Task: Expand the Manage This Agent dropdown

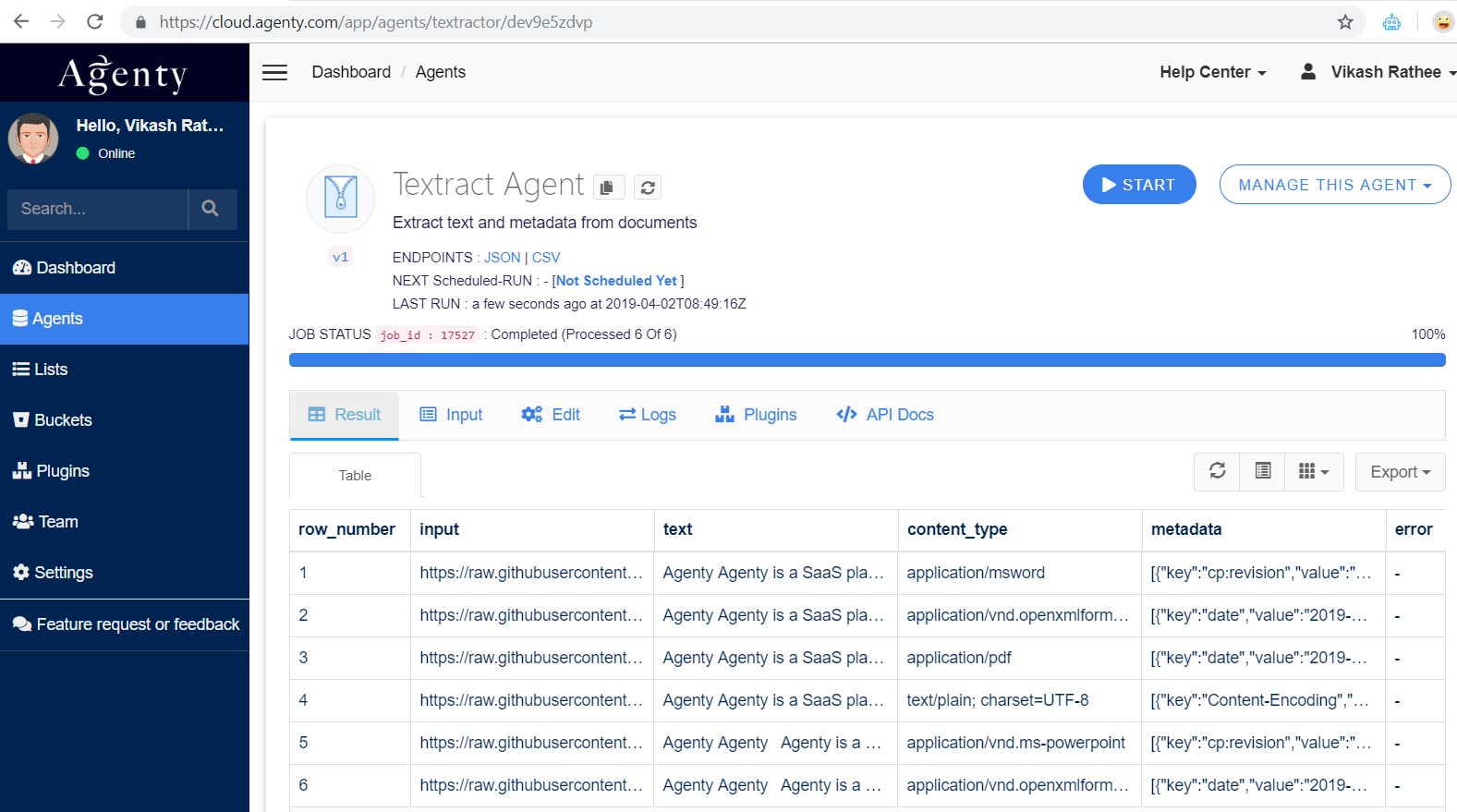Action: coord(1335,185)
